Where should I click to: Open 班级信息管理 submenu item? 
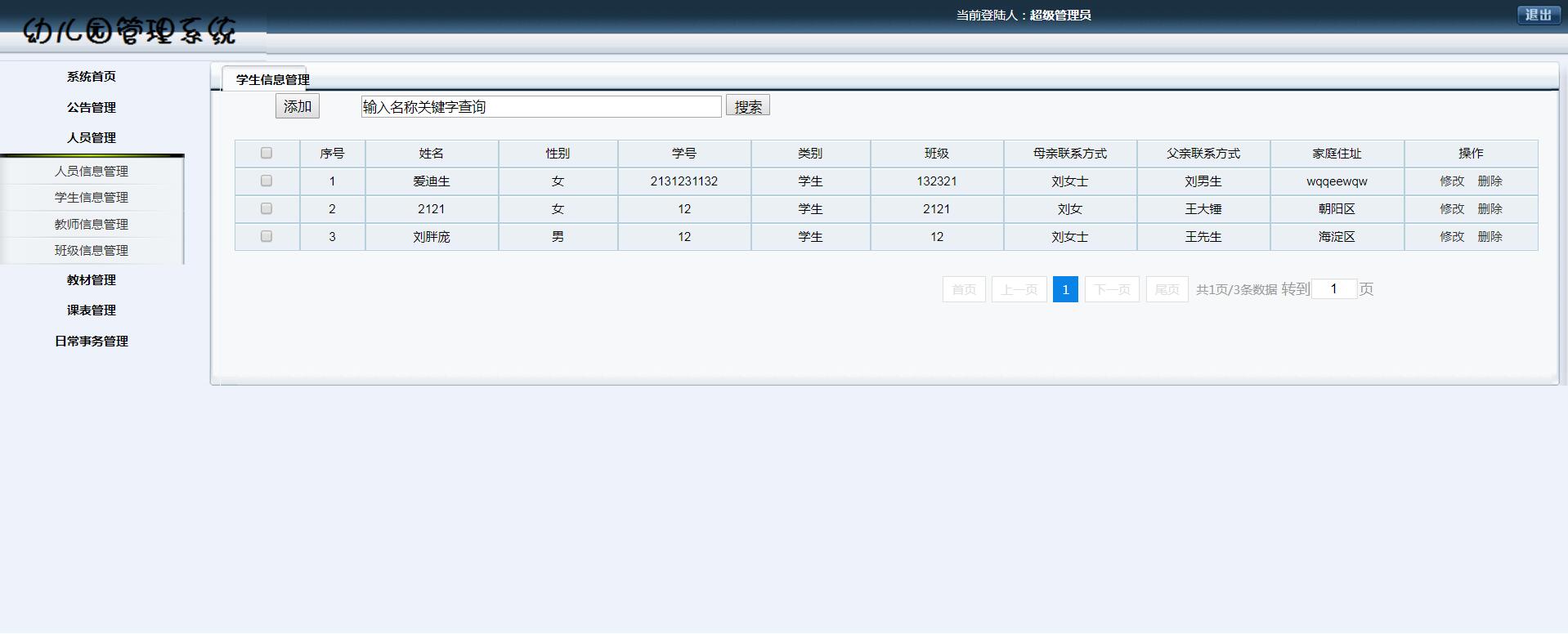pos(92,250)
